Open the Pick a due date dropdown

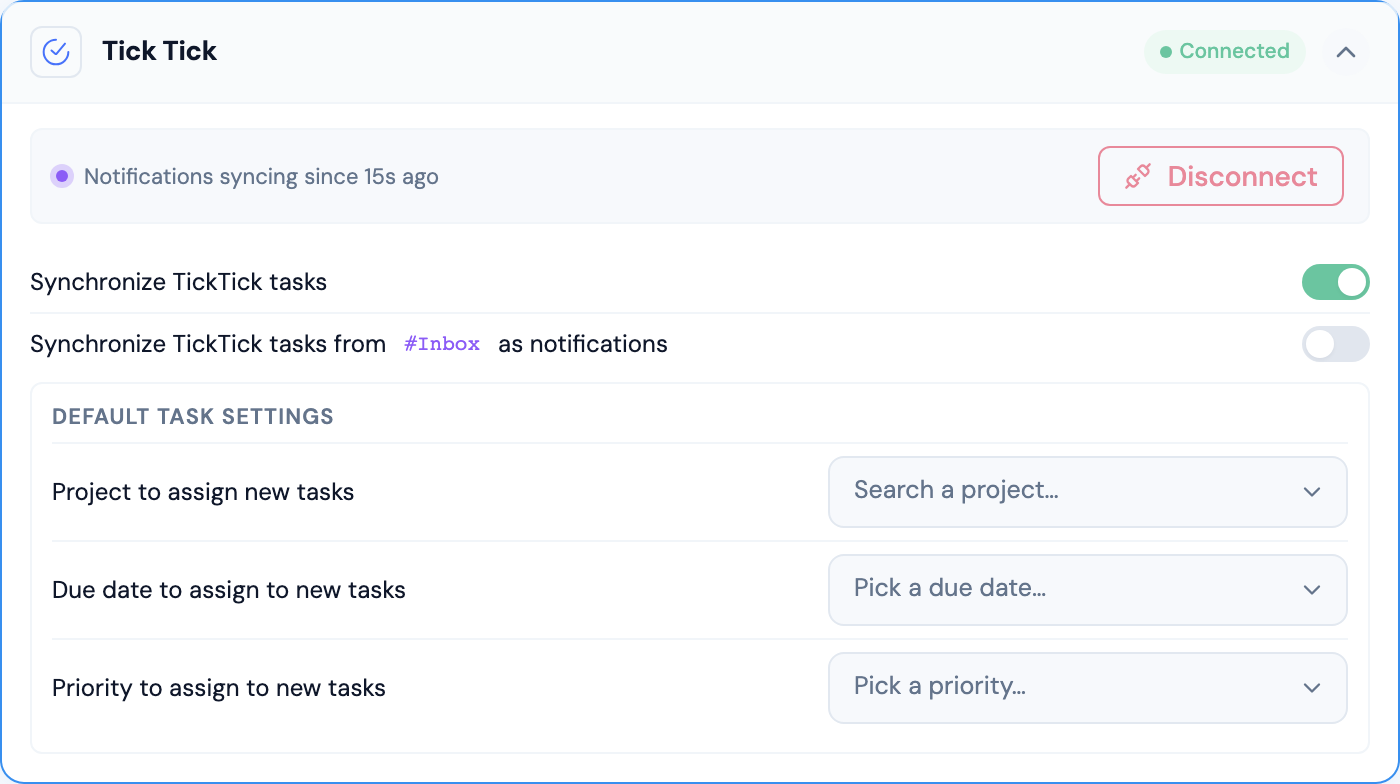pos(1088,590)
